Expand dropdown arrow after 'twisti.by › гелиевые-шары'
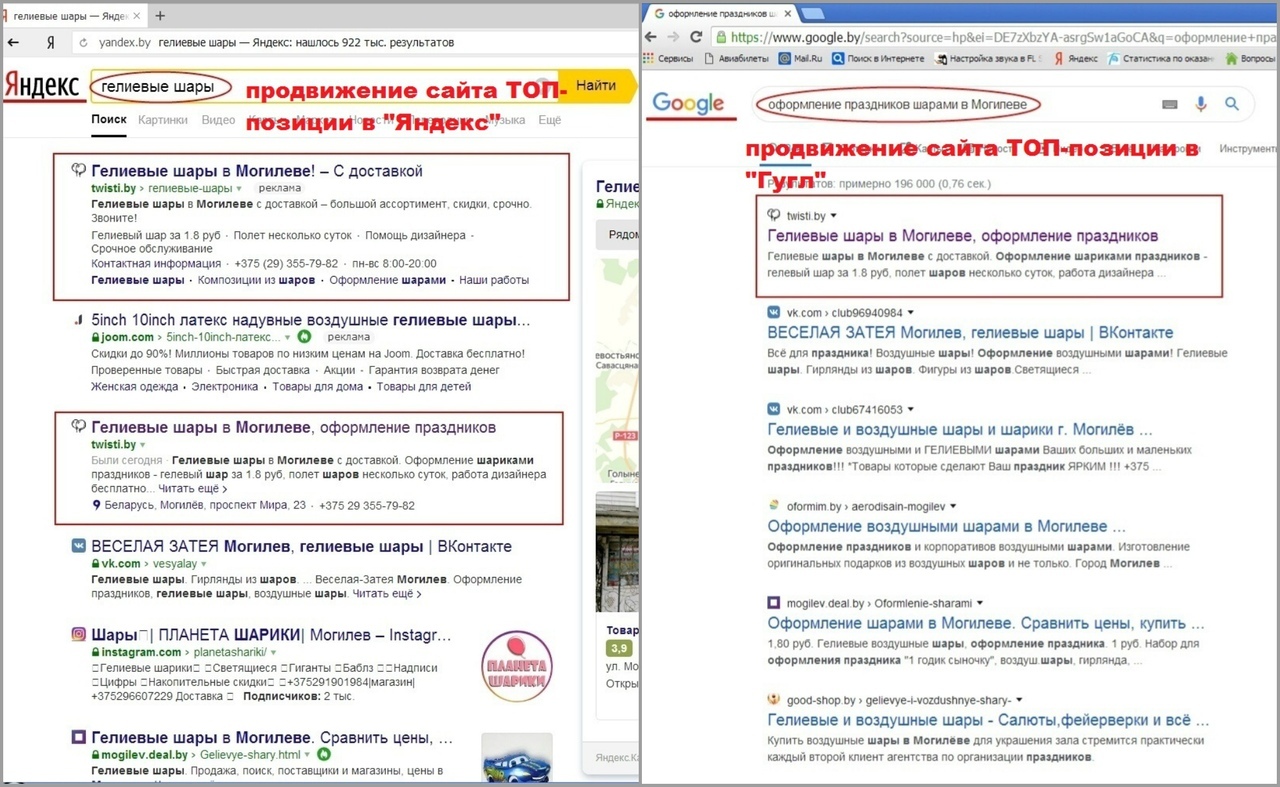 click(x=239, y=188)
